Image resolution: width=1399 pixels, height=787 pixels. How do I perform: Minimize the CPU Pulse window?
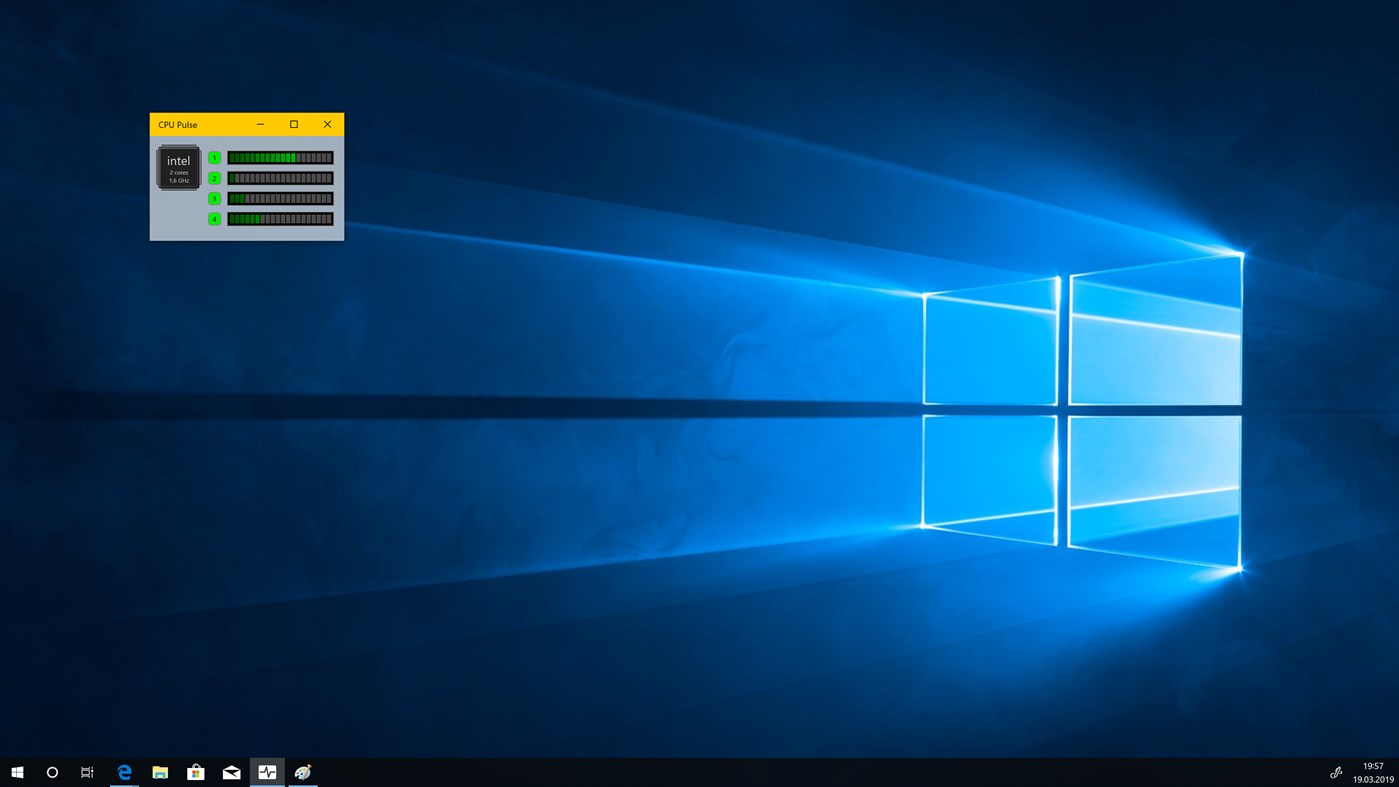click(x=259, y=123)
